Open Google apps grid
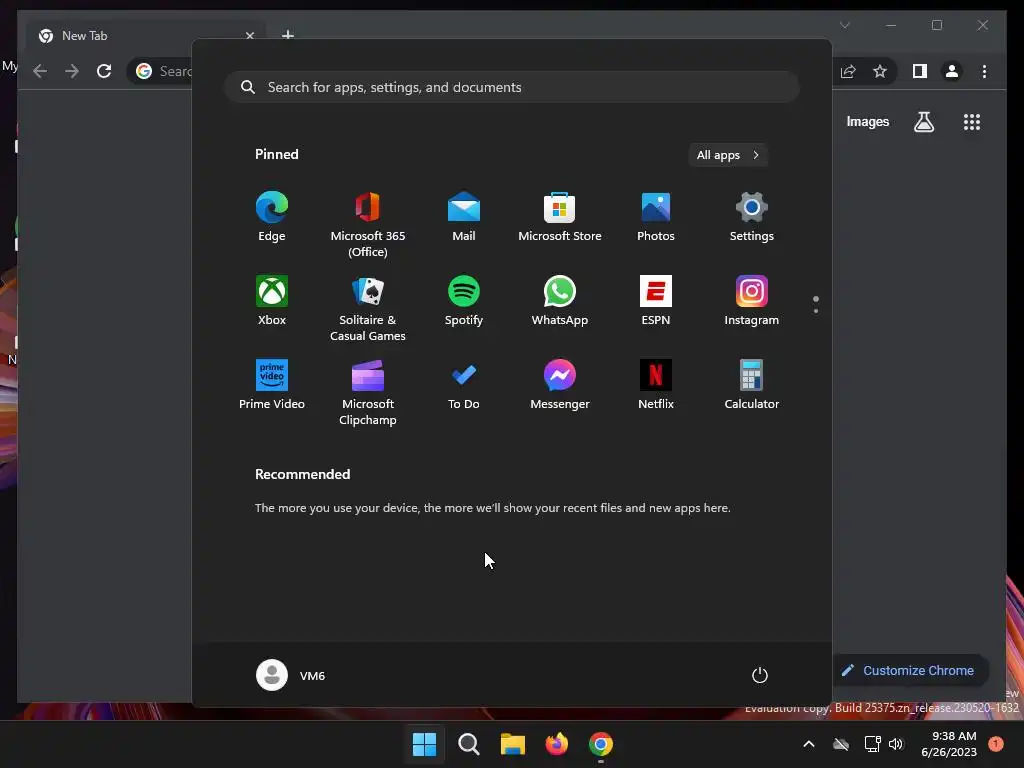This screenshot has width=1024, height=768. (x=972, y=122)
